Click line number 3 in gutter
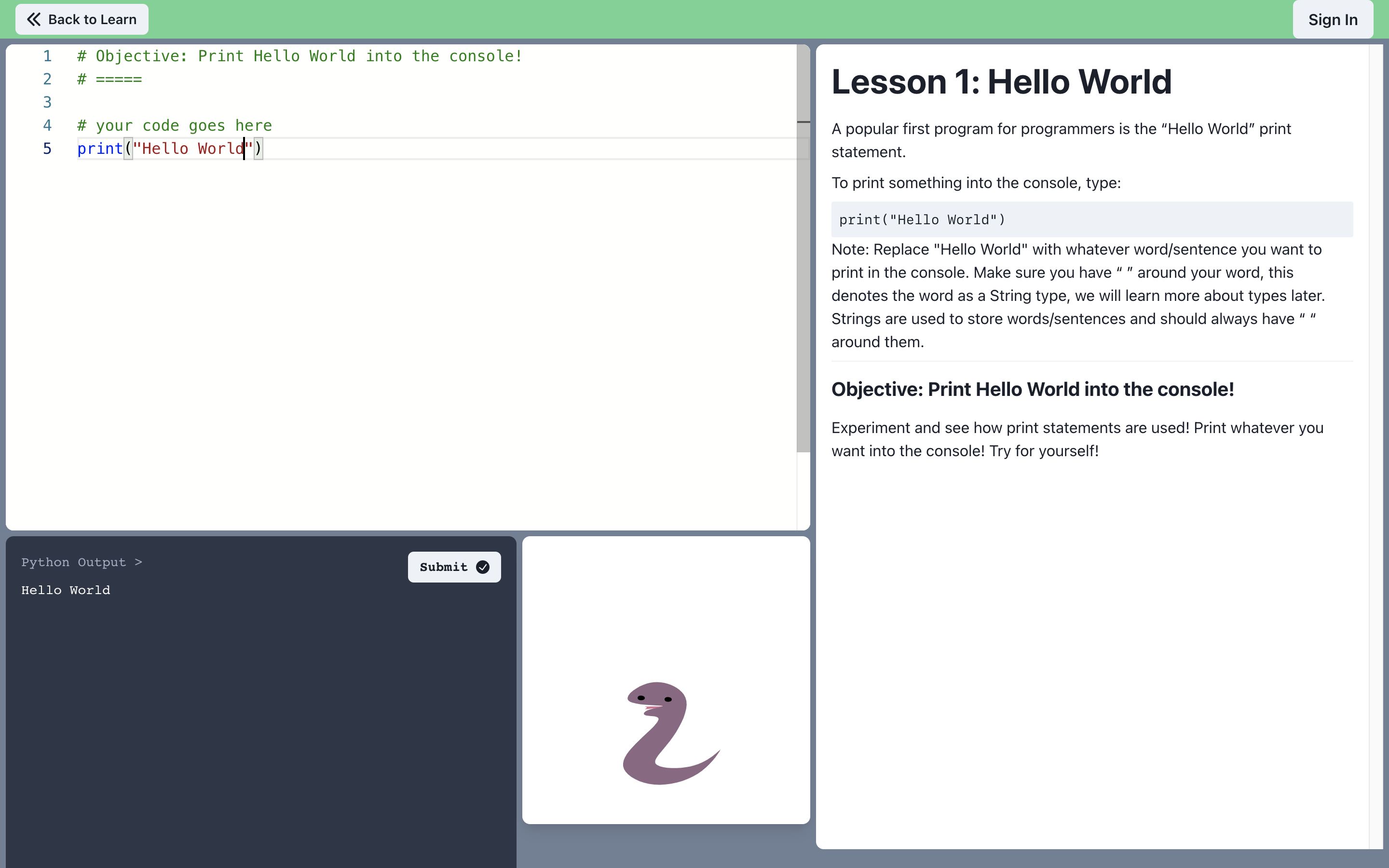Image resolution: width=1389 pixels, height=868 pixels. click(x=47, y=102)
